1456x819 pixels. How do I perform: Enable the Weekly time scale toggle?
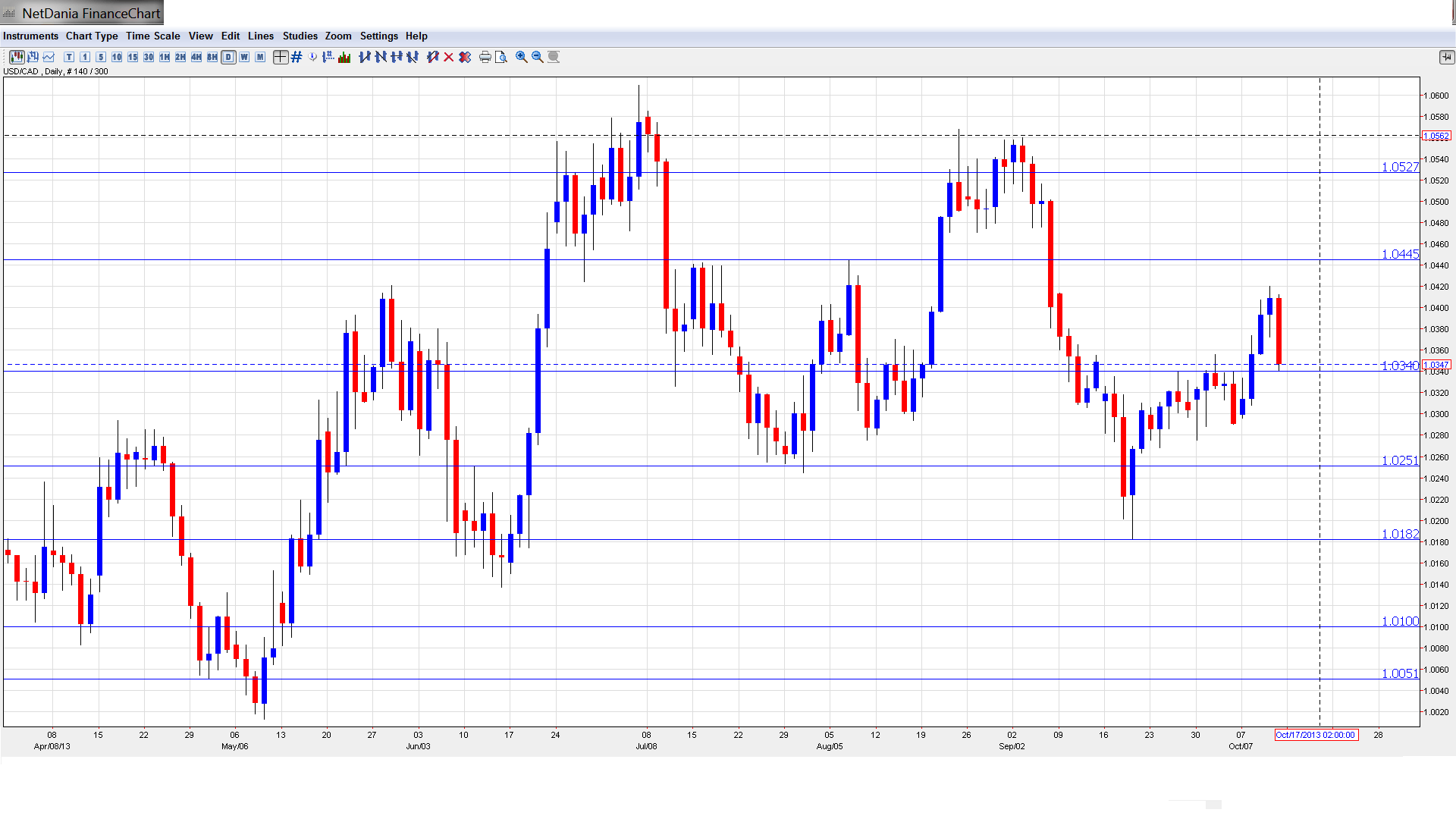point(244,57)
